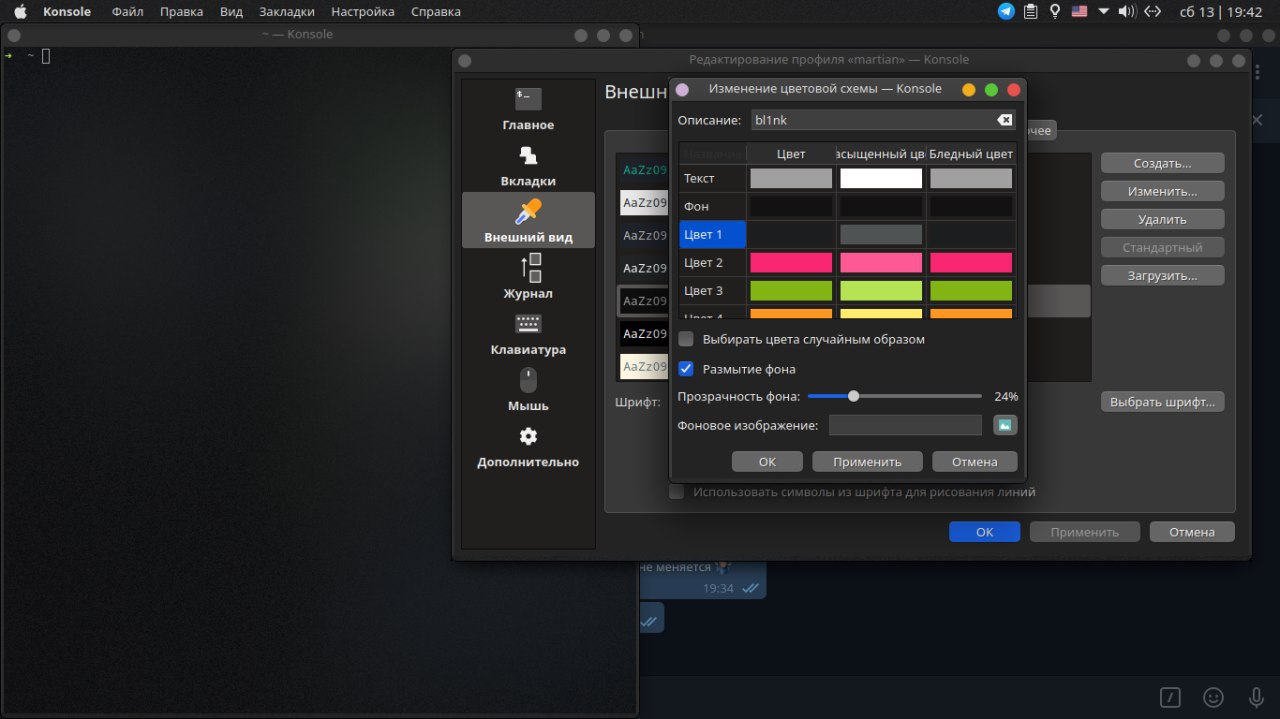This screenshot has height=719, width=1280.
Task: Click the Фоновое изображение path field
Action: click(x=905, y=425)
